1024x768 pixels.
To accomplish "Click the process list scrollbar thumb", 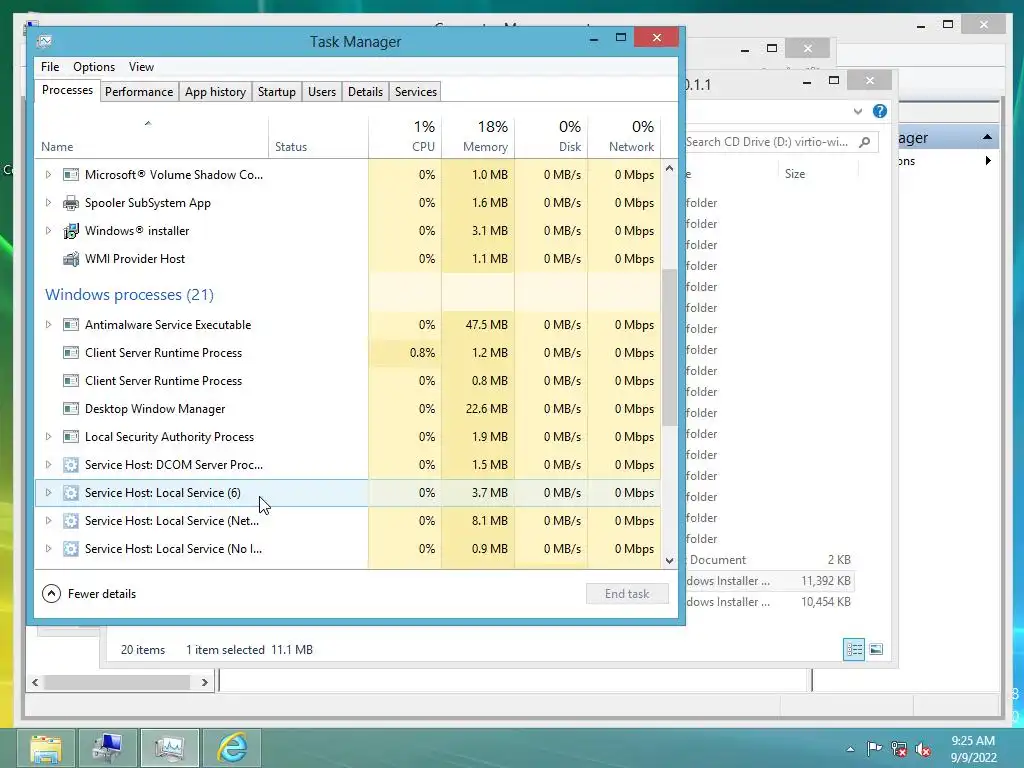I will tap(669, 347).
